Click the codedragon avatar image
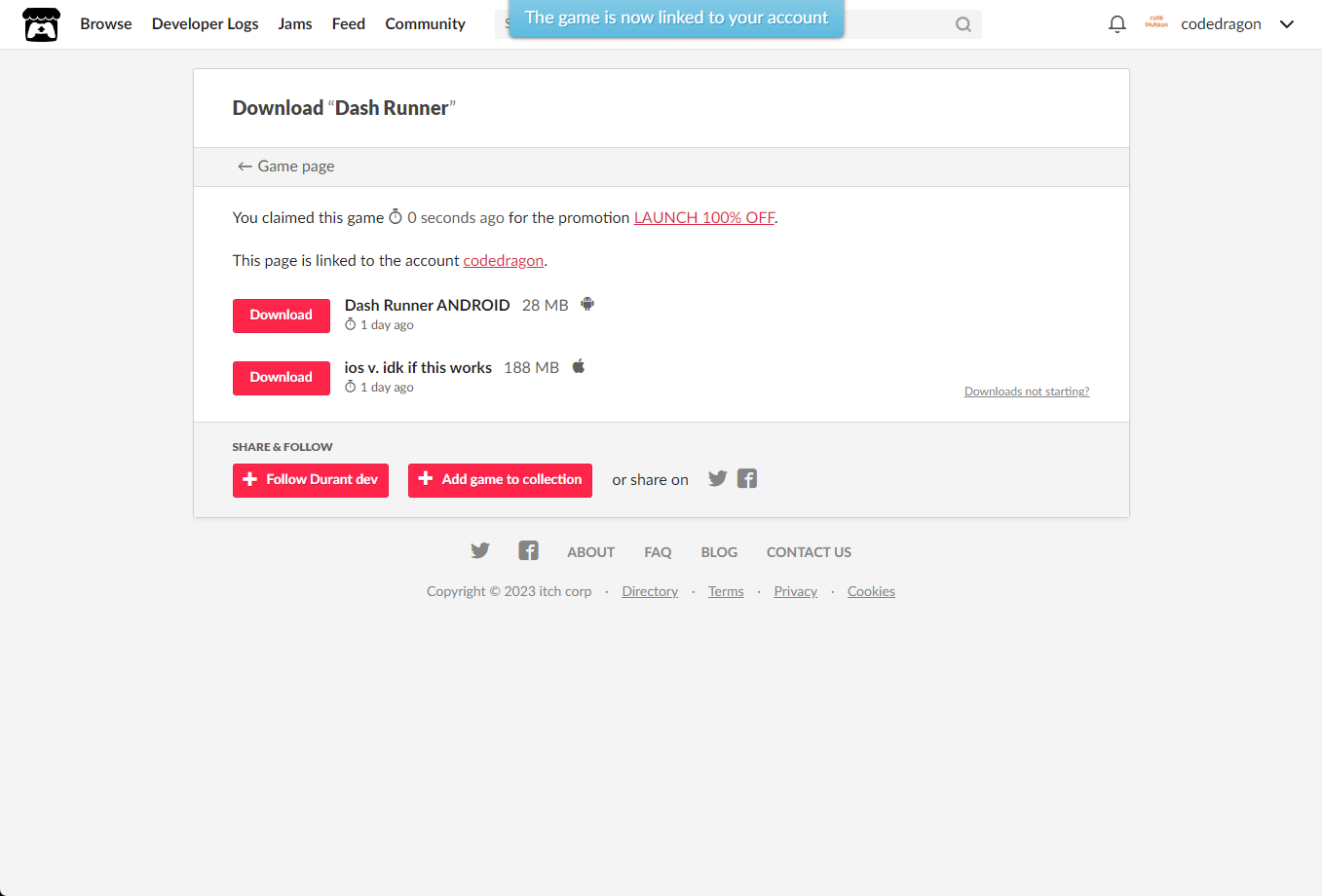1322x896 pixels. [x=1156, y=23]
